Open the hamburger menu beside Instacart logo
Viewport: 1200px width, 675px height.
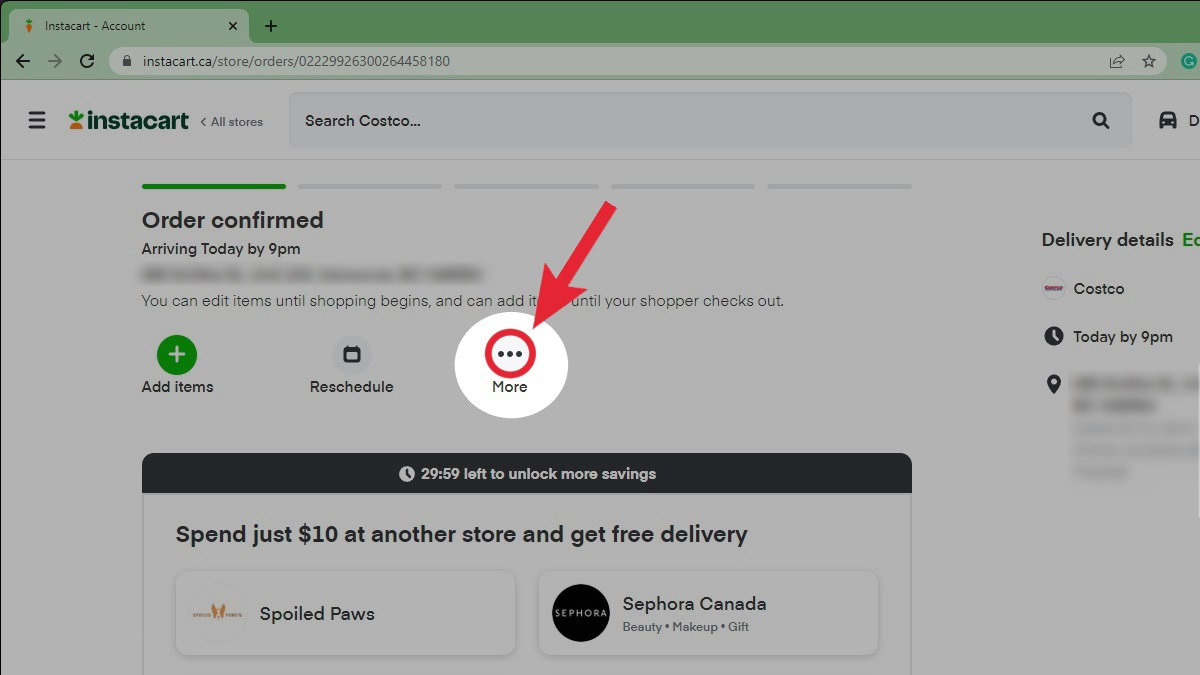[37, 121]
